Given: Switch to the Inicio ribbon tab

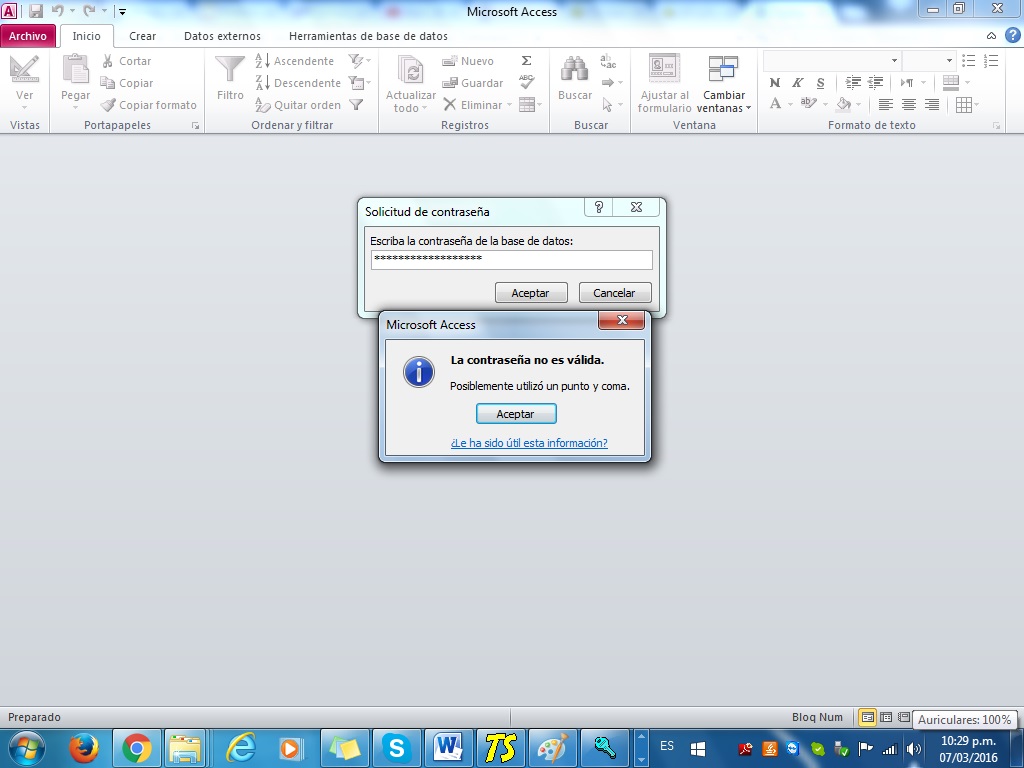Looking at the screenshot, I should point(86,36).
